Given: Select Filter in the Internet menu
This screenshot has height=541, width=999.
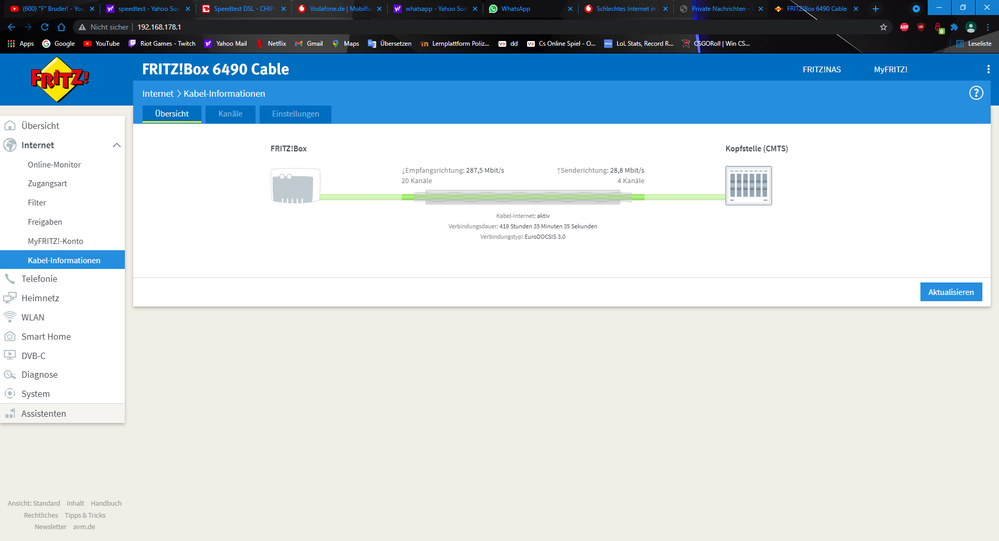Looking at the screenshot, I should [37, 203].
